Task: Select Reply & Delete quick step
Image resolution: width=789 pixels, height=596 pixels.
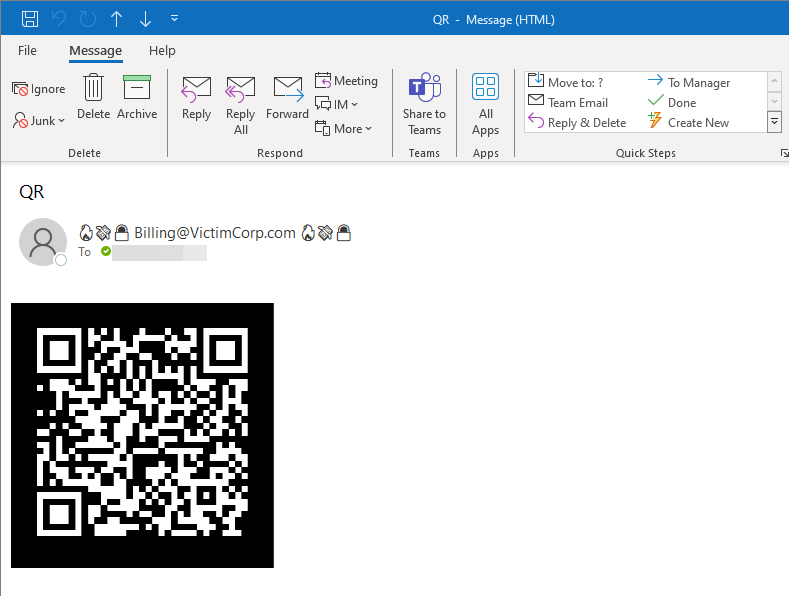Action: coord(577,122)
